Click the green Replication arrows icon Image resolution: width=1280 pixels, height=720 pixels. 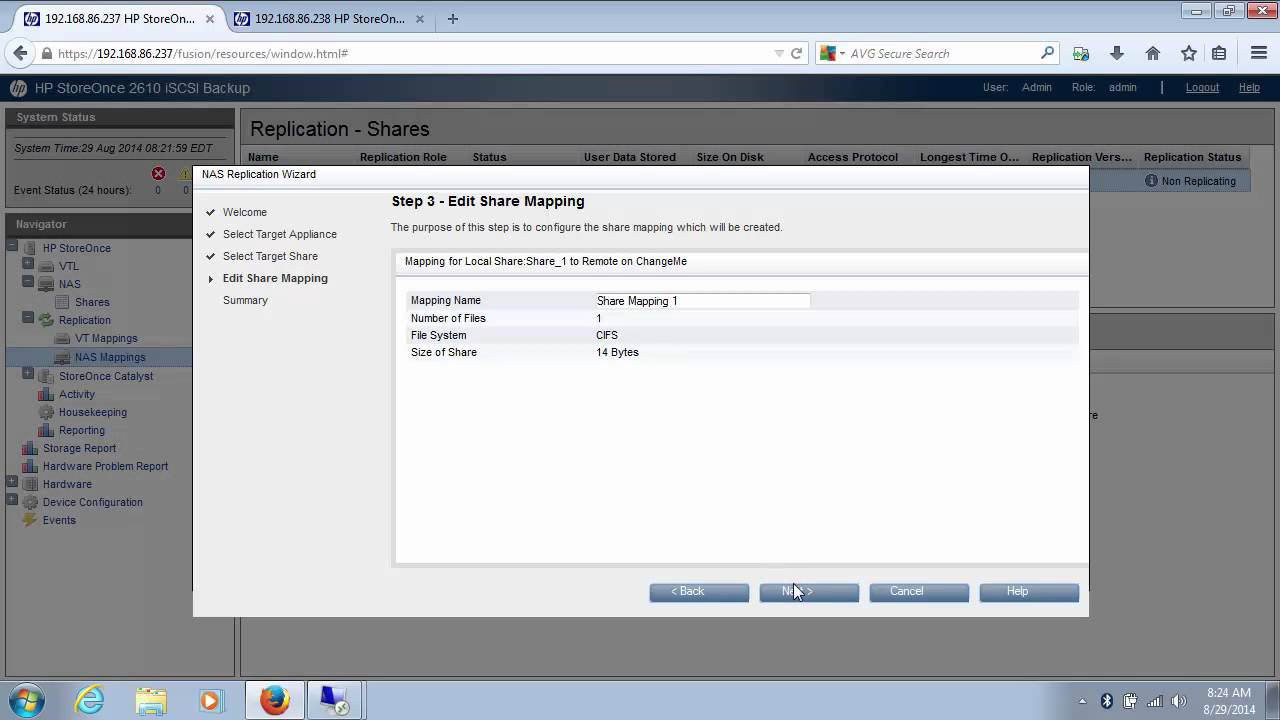click(x=46, y=320)
